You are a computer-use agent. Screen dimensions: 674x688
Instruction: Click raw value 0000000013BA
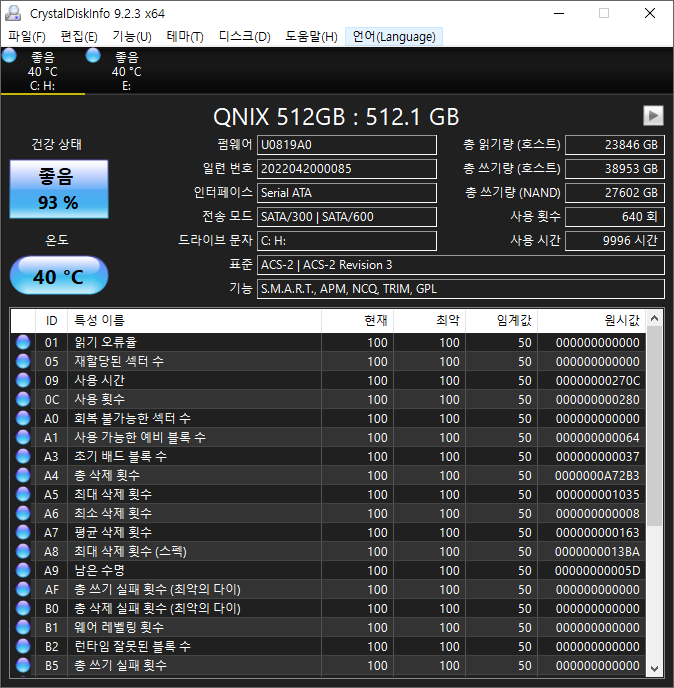[597, 552]
